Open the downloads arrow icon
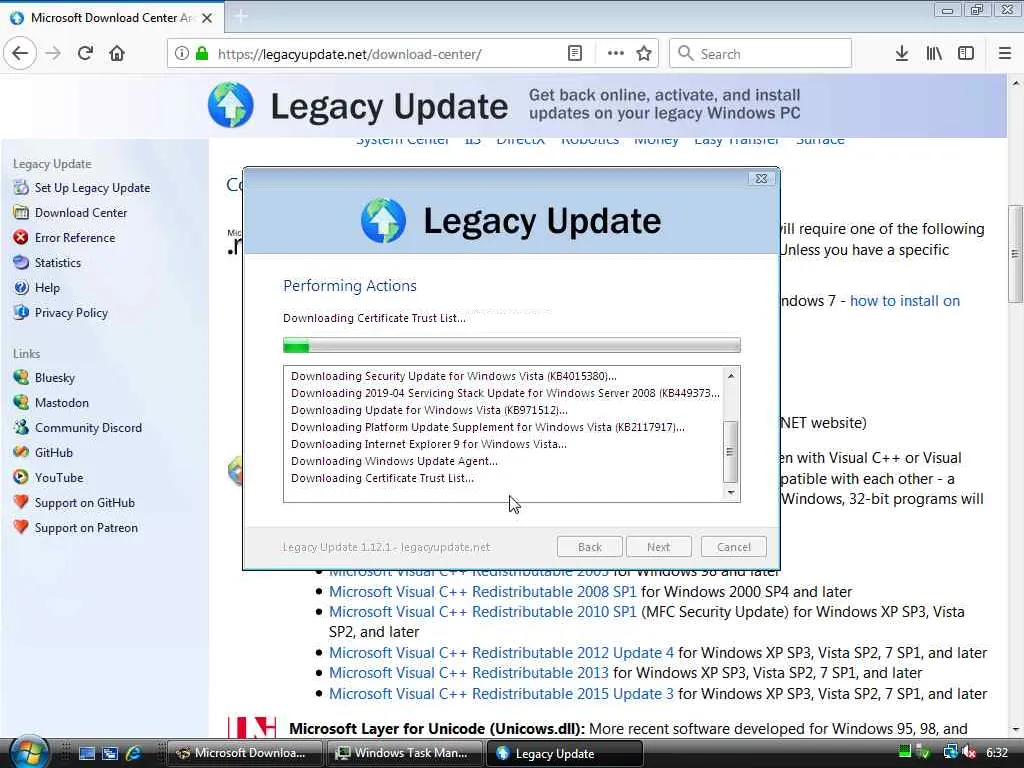Screen dimensions: 1024x768 click(902, 54)
